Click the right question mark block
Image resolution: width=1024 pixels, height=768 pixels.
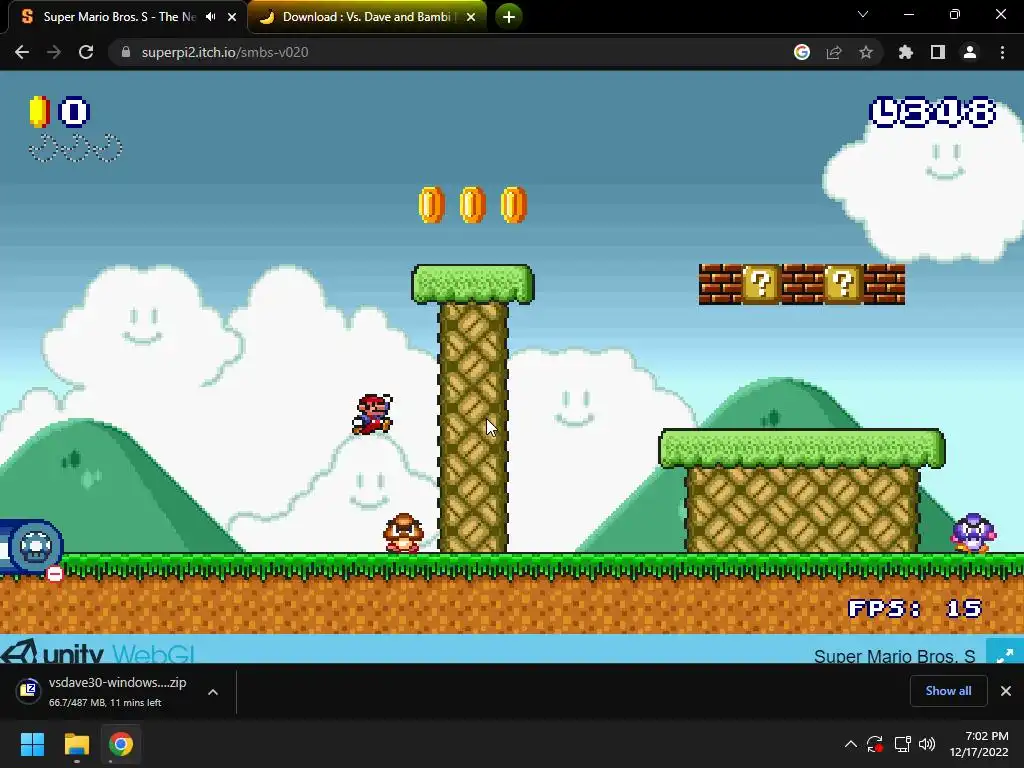pos(843,284)
